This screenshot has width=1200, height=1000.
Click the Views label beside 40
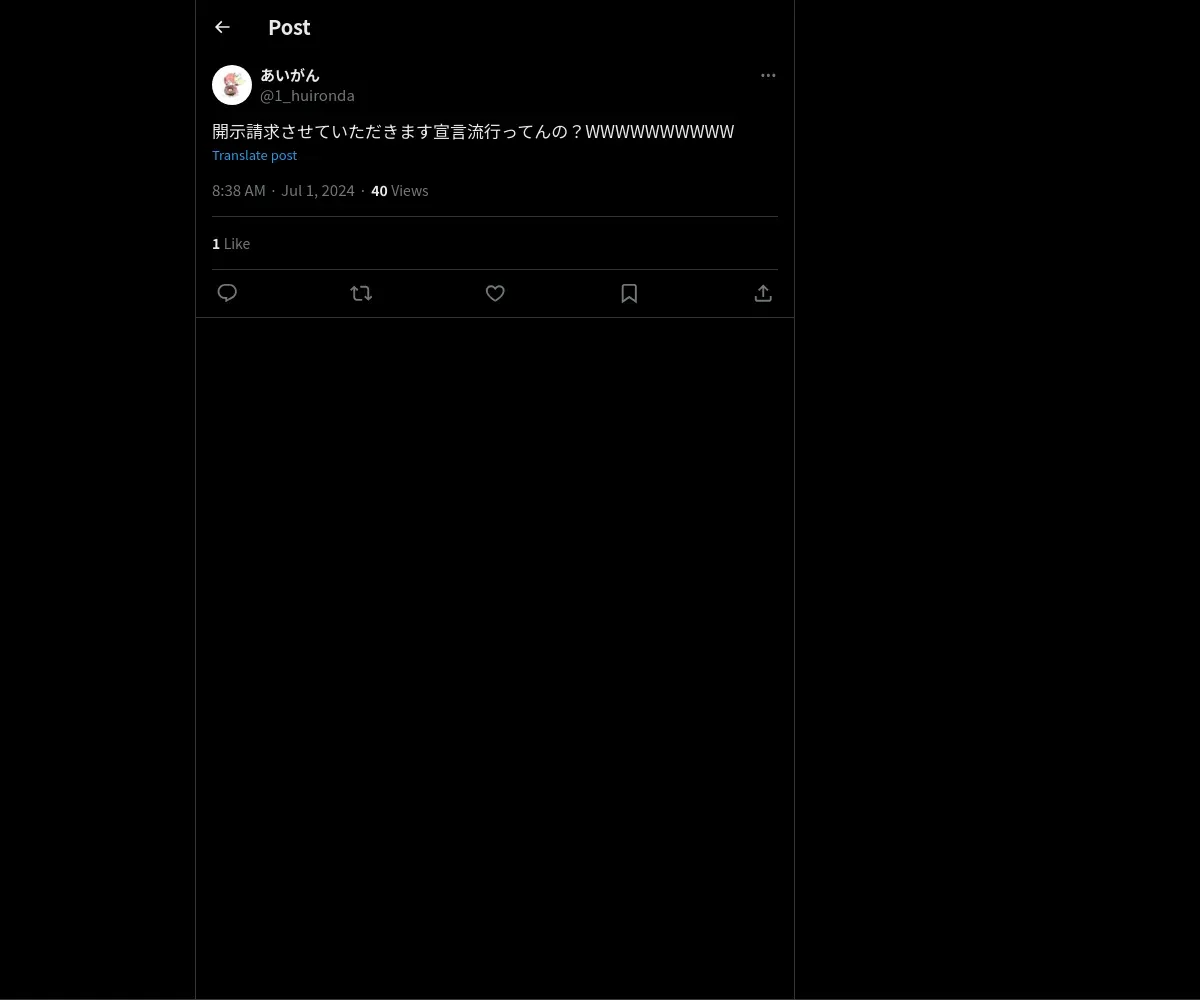coord(410,190)
